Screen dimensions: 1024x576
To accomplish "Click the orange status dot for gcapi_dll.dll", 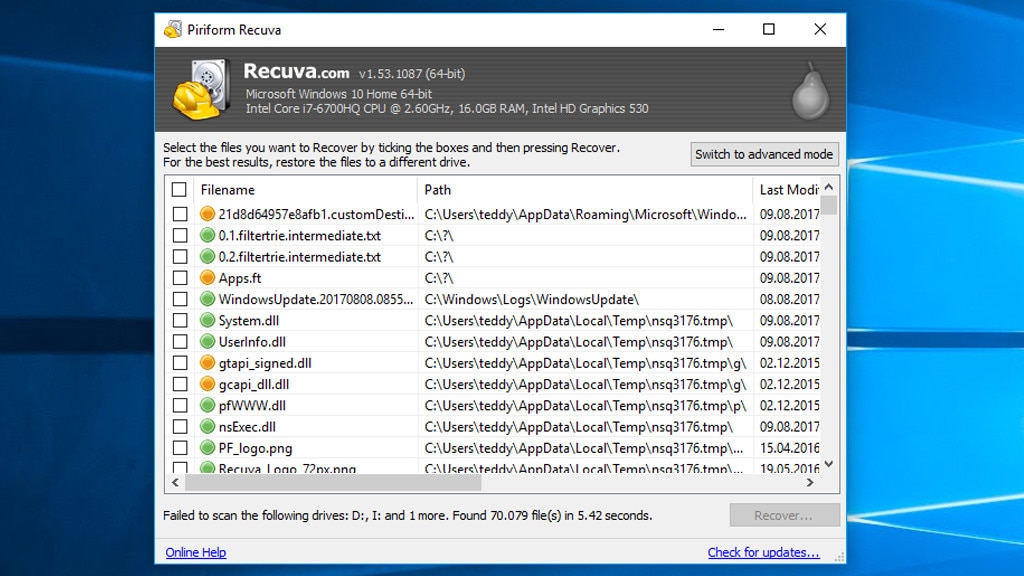I will pyautogui.click(x=207, y=384).
